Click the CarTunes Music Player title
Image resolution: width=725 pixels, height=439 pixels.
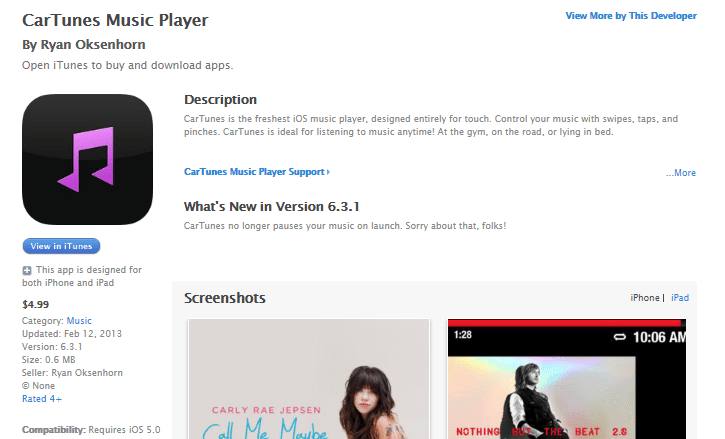(115, 20)
